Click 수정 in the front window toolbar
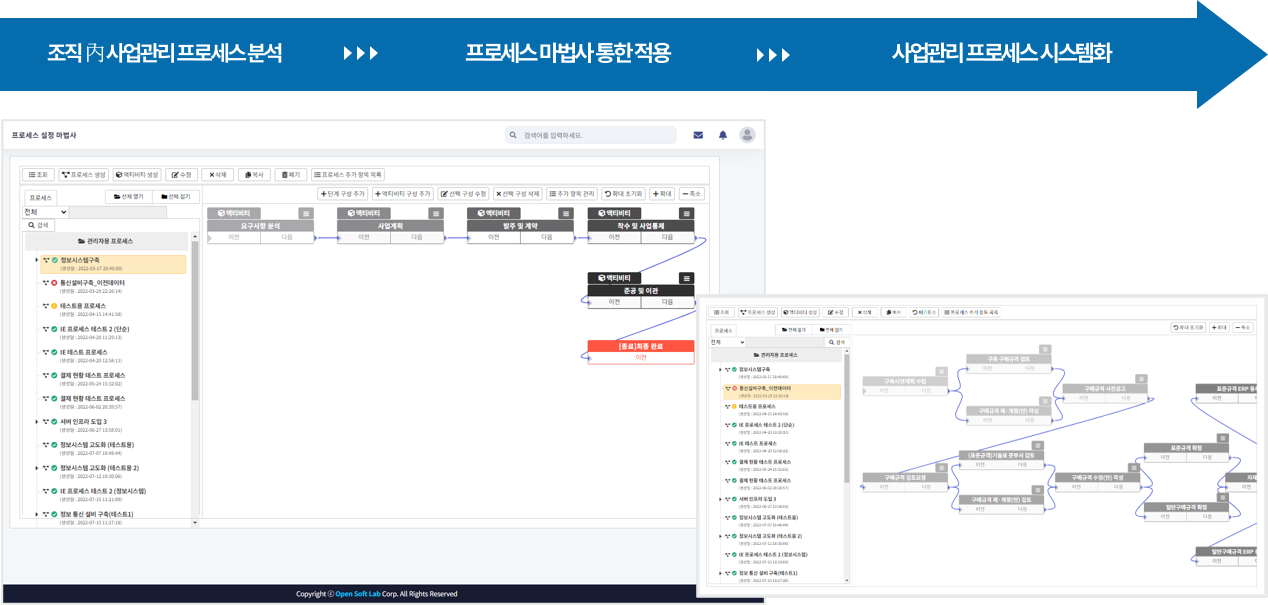This screenshot has height=605, width=1268. pyautogui.click(x=837, y=312)
